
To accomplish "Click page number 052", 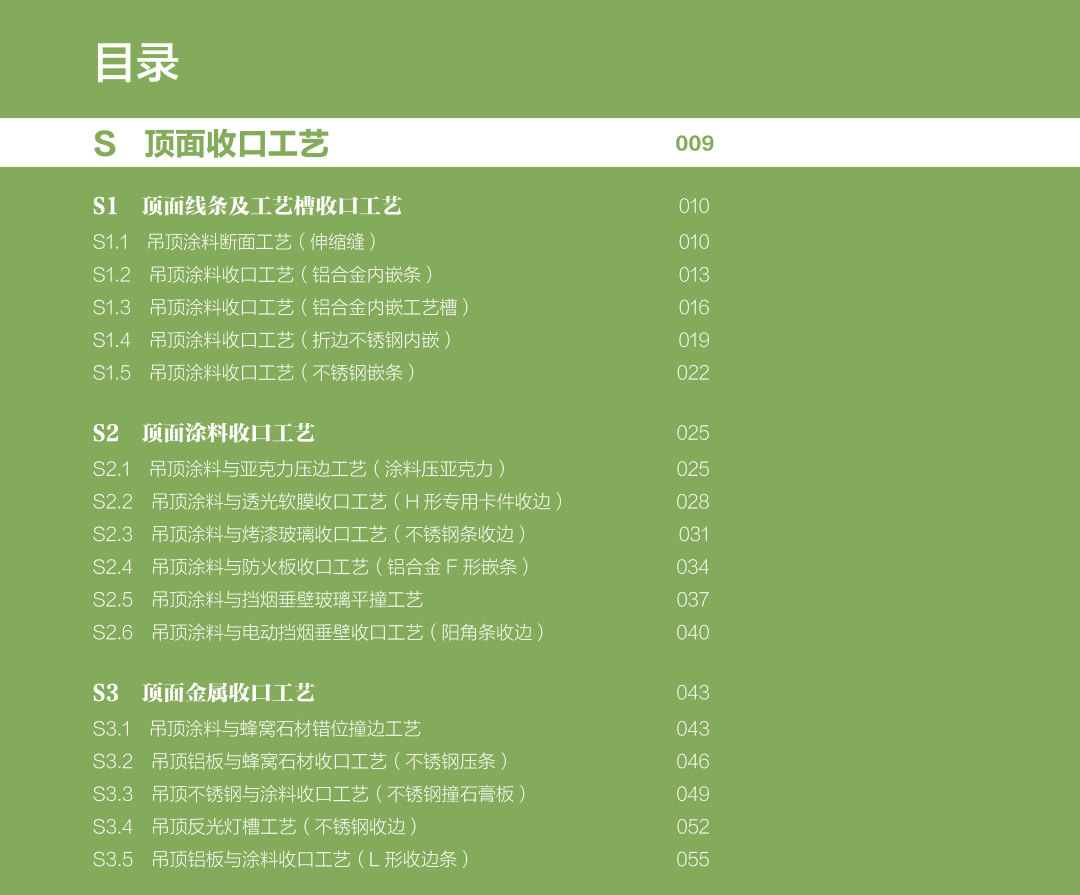I will [x=693, y=827].
